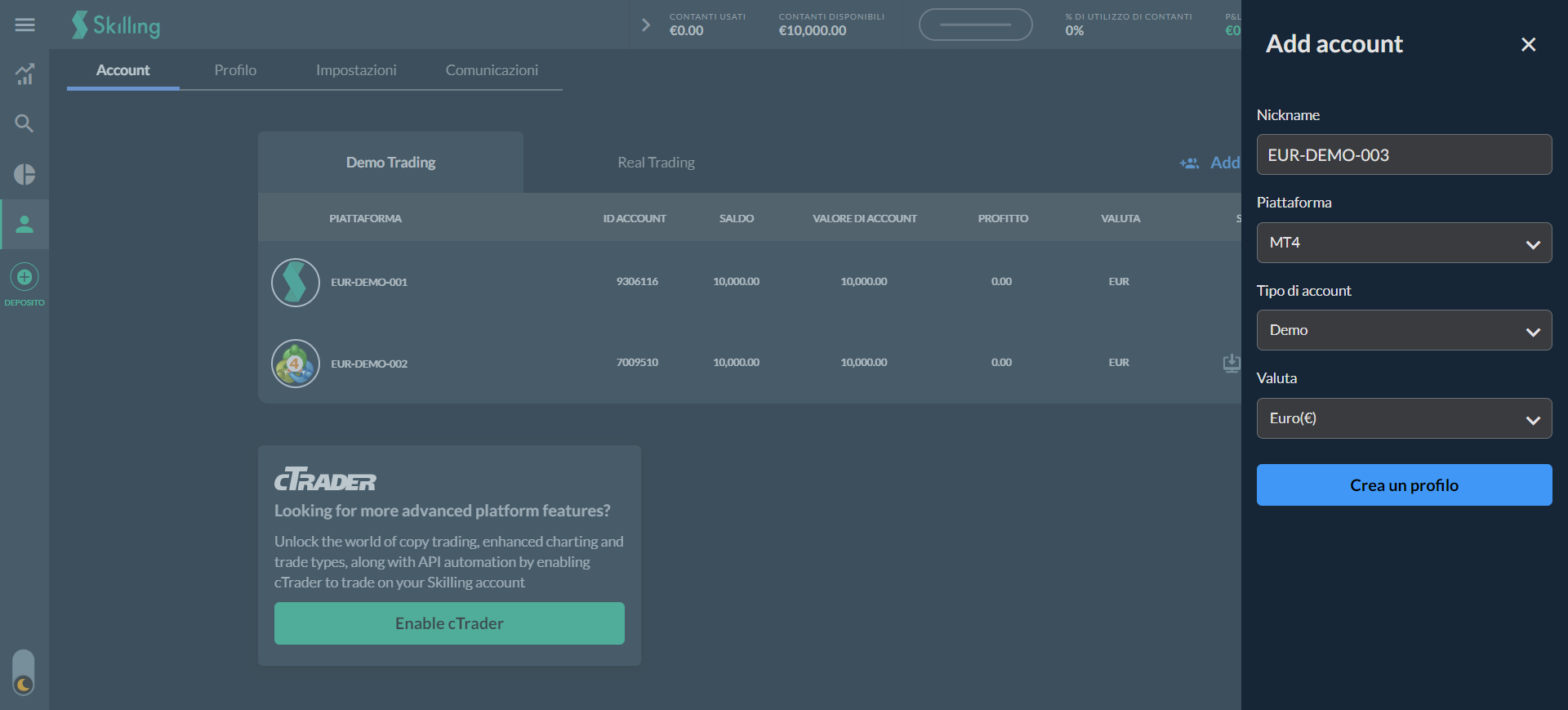Click the download icon for EUR-DEMO-002
The height and width of the screenshot is (710, 1568).
click(1231, 363)
